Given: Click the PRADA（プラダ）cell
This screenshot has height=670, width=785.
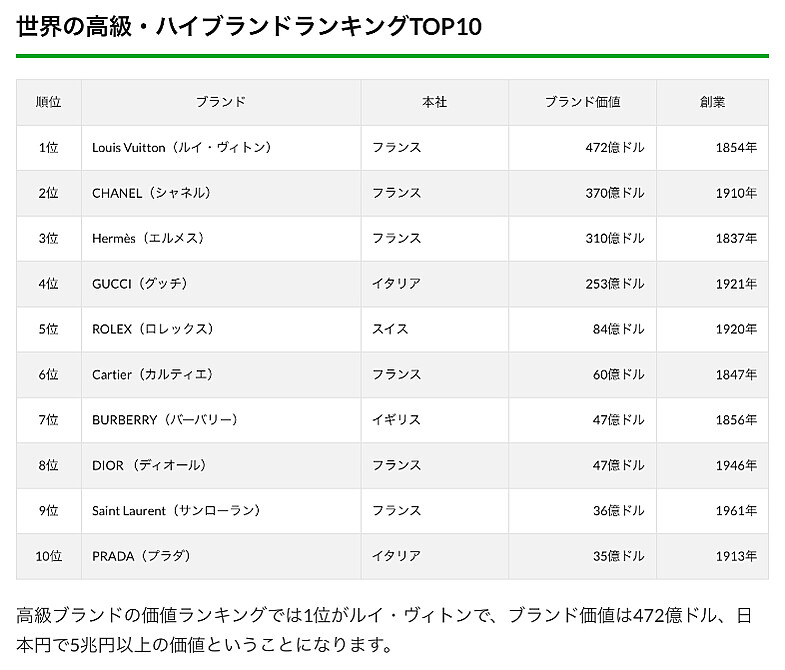Looking at the screenshot, I should coord(221,556).
